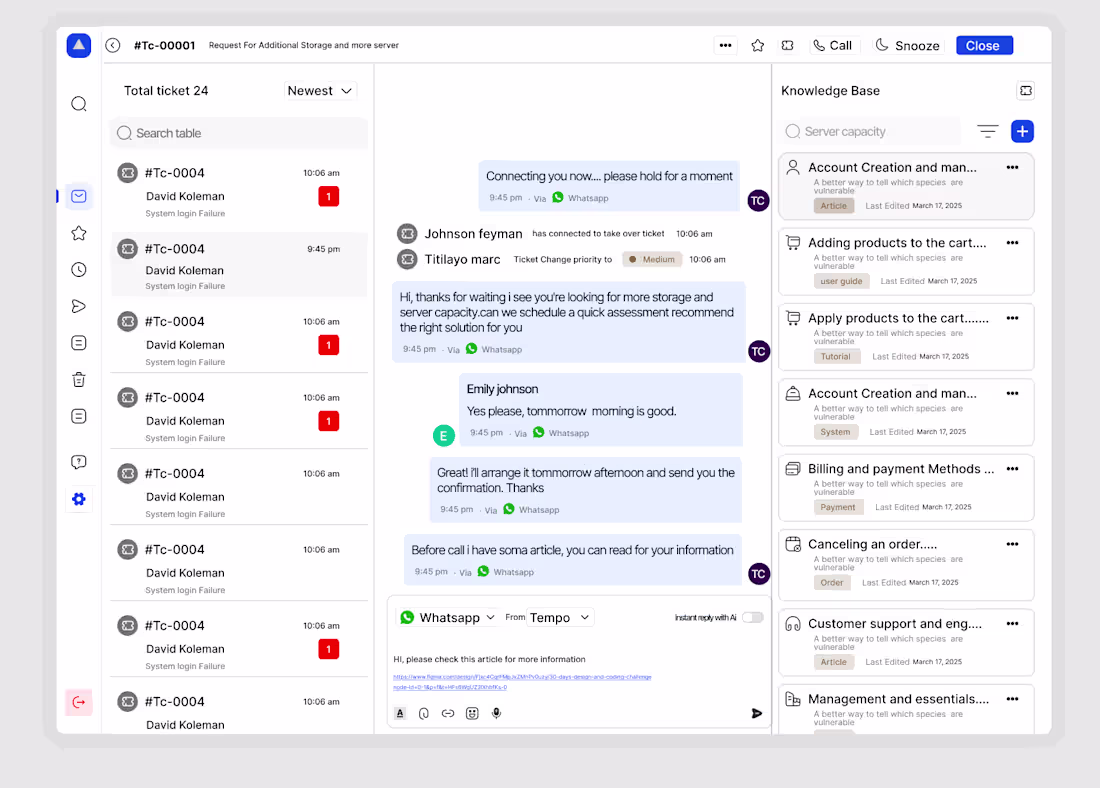Send the message with the arrow icon
Image resolution: width=1100 pixels, height=788 pixels.
tap(757, 714)
